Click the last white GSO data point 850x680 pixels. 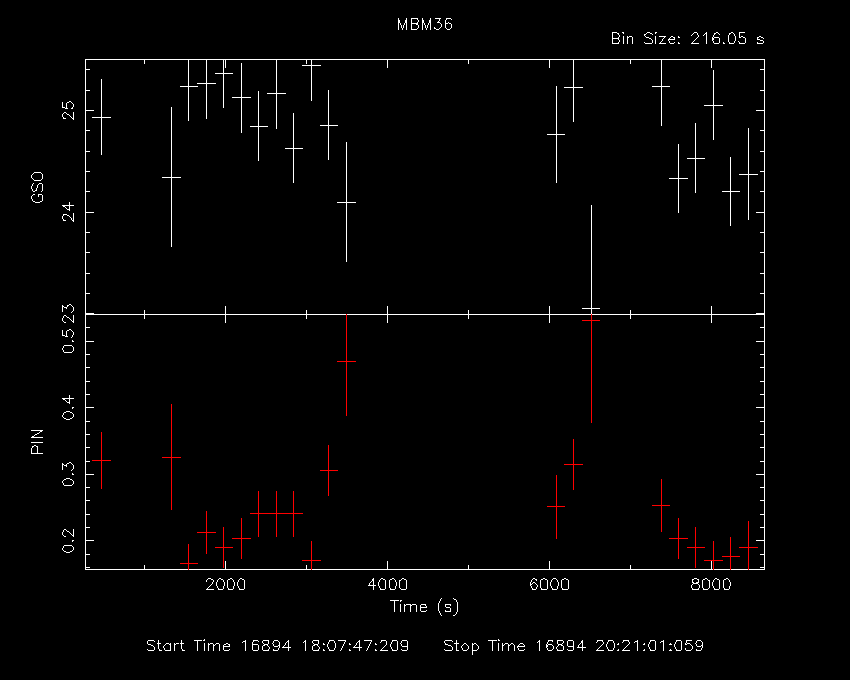pos(748,174)
